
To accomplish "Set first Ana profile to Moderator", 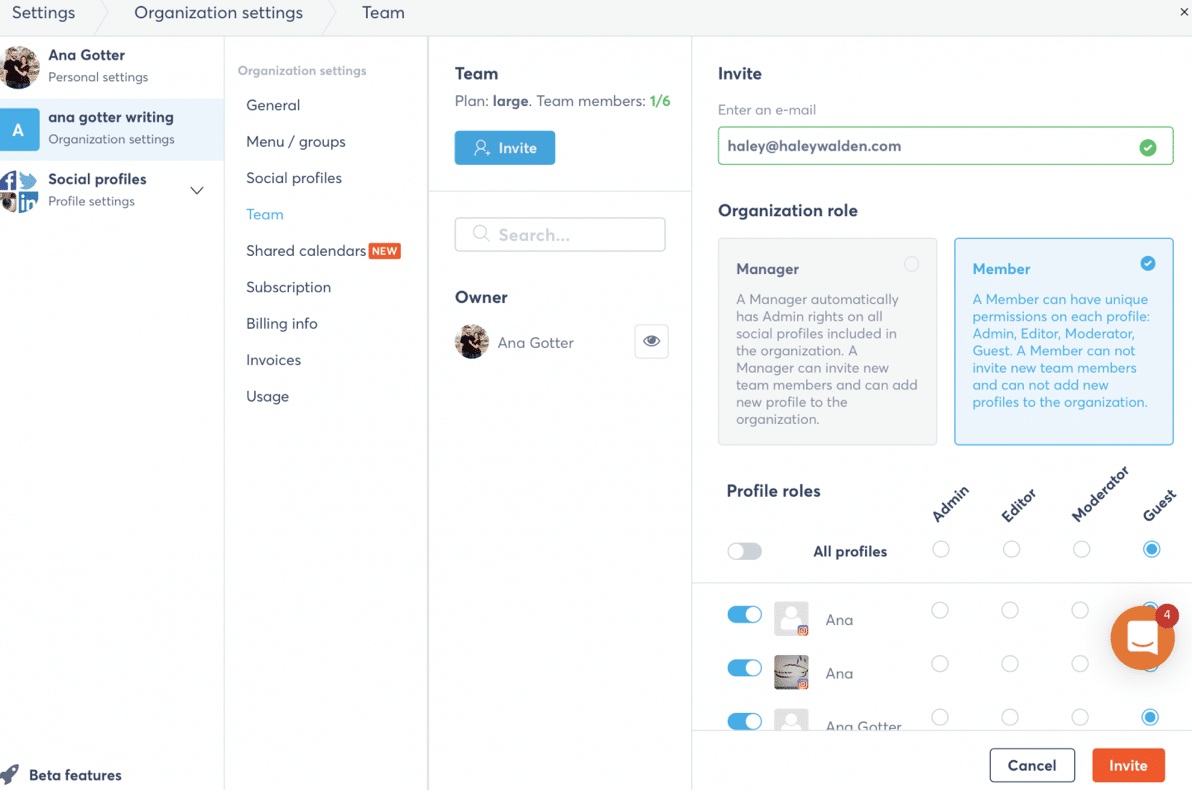I will (1079, 610).
